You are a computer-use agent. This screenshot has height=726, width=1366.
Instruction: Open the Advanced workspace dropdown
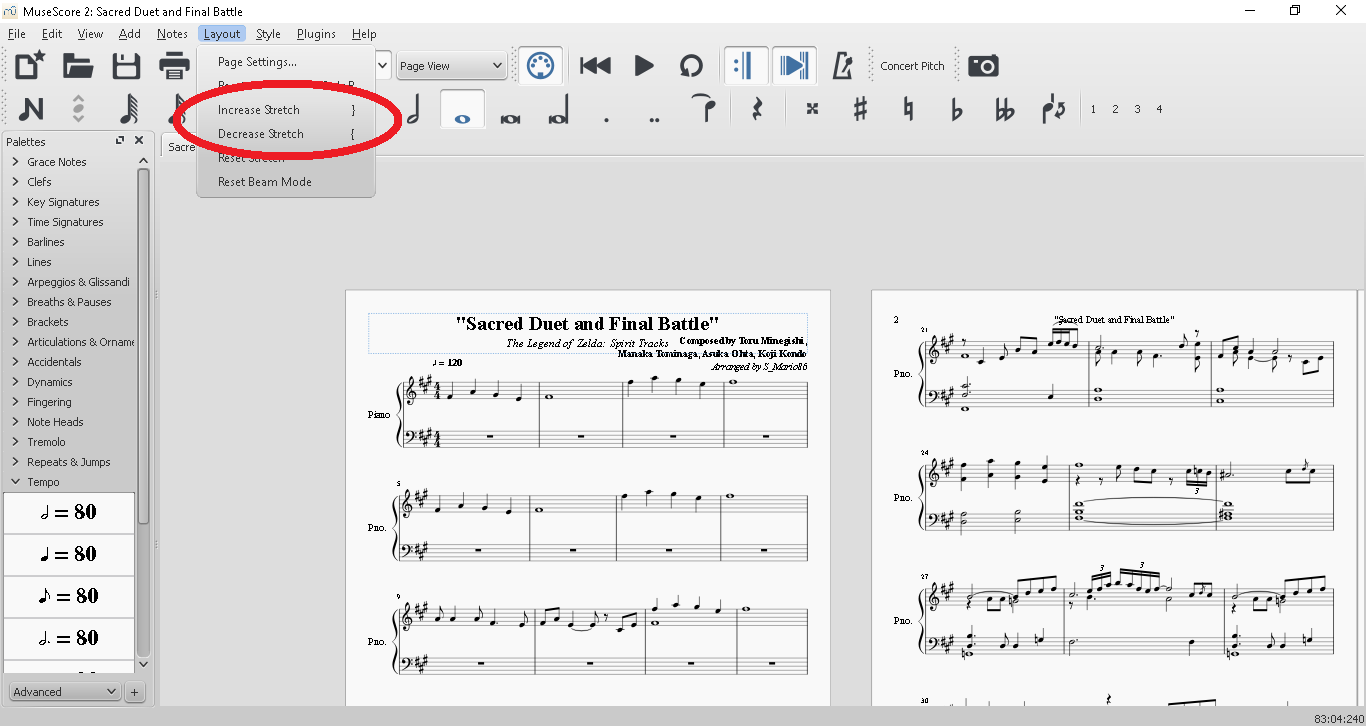(x=64, y=691)
